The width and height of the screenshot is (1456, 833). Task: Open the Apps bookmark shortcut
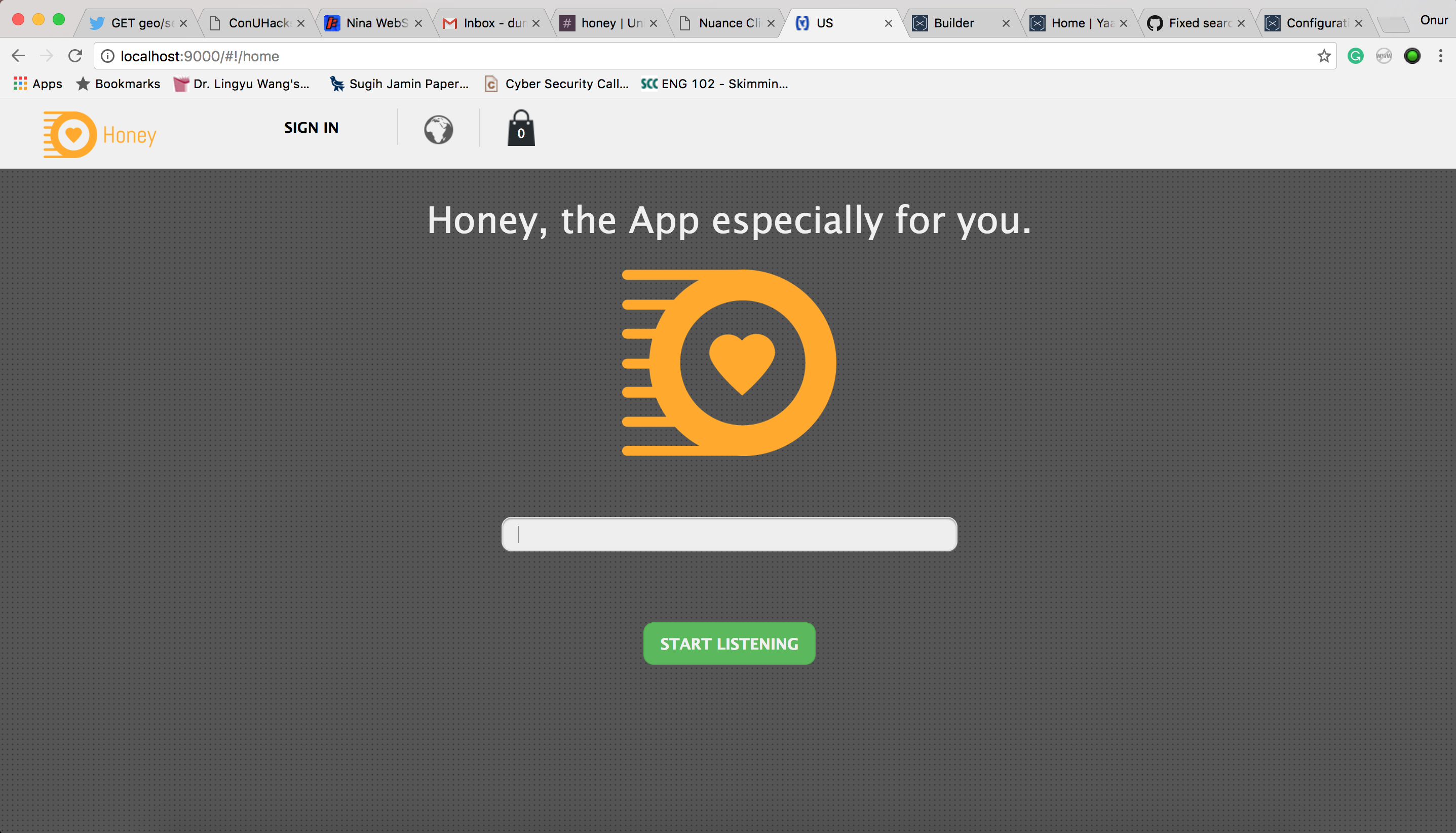click(x=38, y=84)
